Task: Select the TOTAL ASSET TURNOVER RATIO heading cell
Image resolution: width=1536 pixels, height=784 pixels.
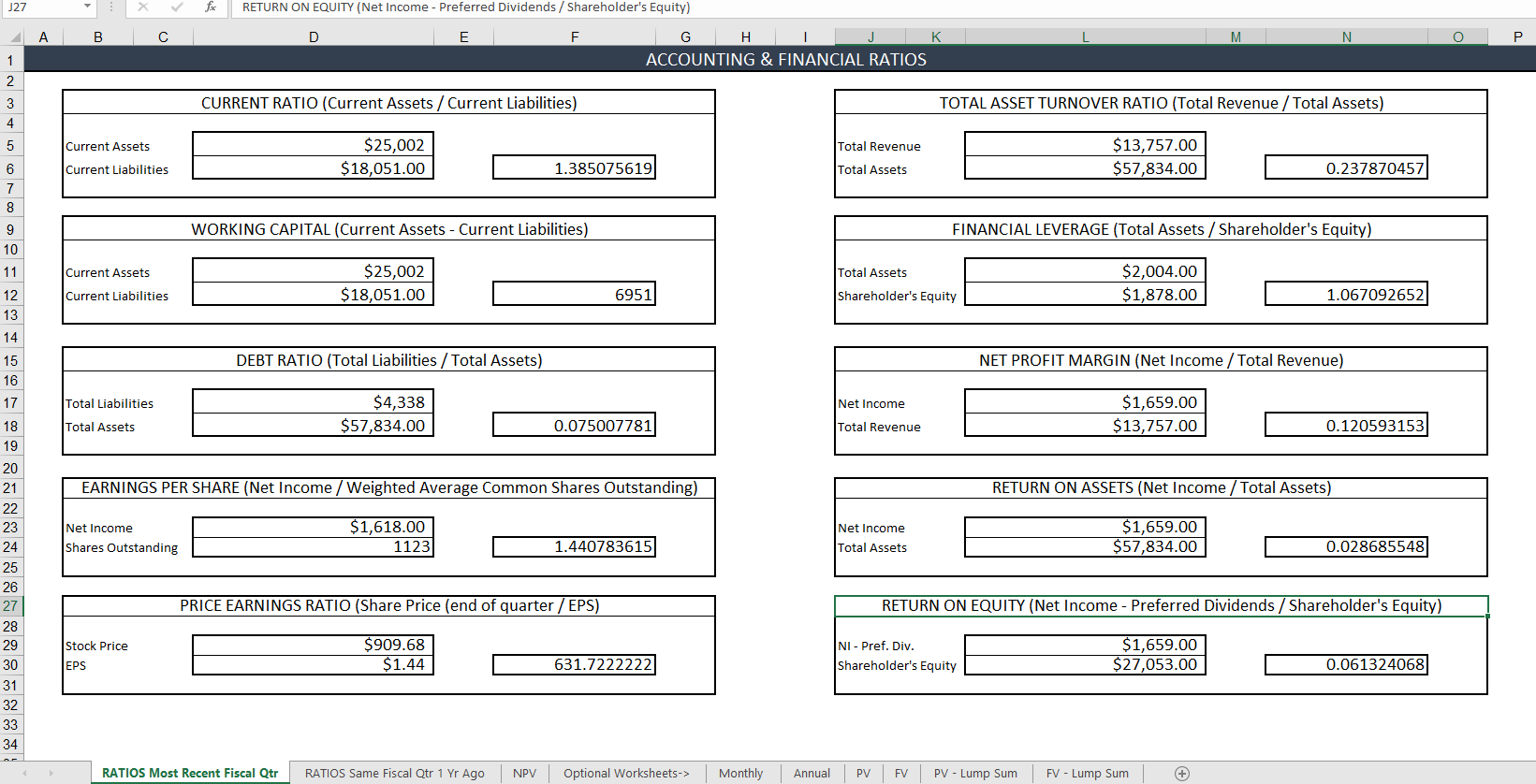Action: click(1161, 103)
